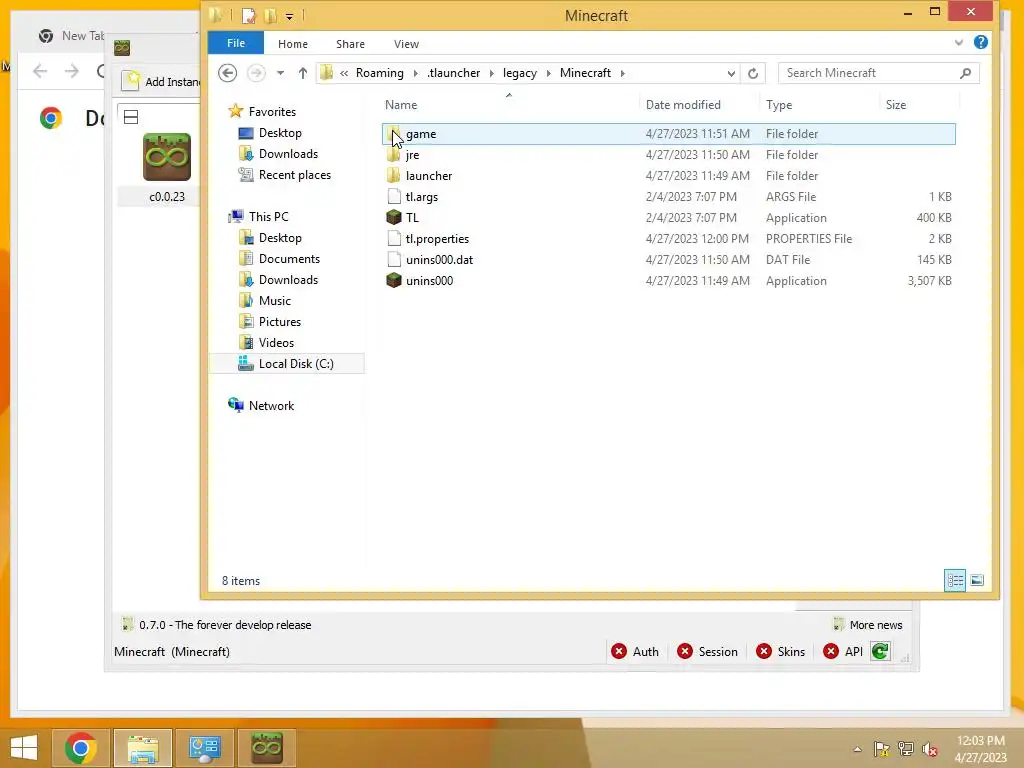This screenshot has height=768, width=1024.
Task: Click the quick access Properties icon
Action: tap(249, 15)
